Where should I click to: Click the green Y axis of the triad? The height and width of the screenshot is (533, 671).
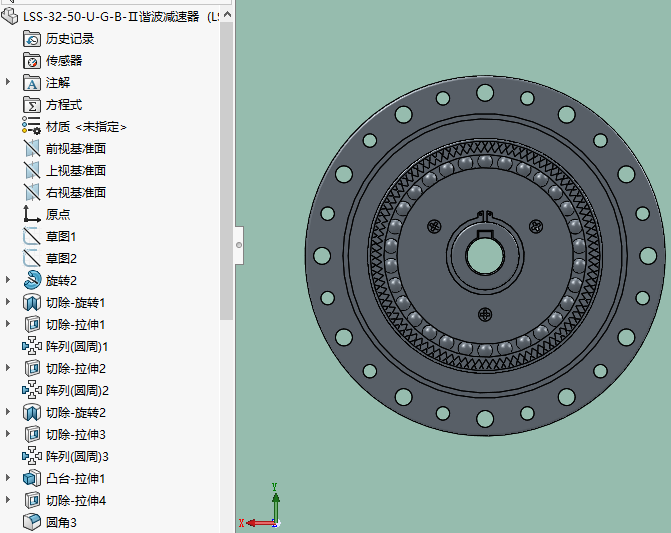276,506
